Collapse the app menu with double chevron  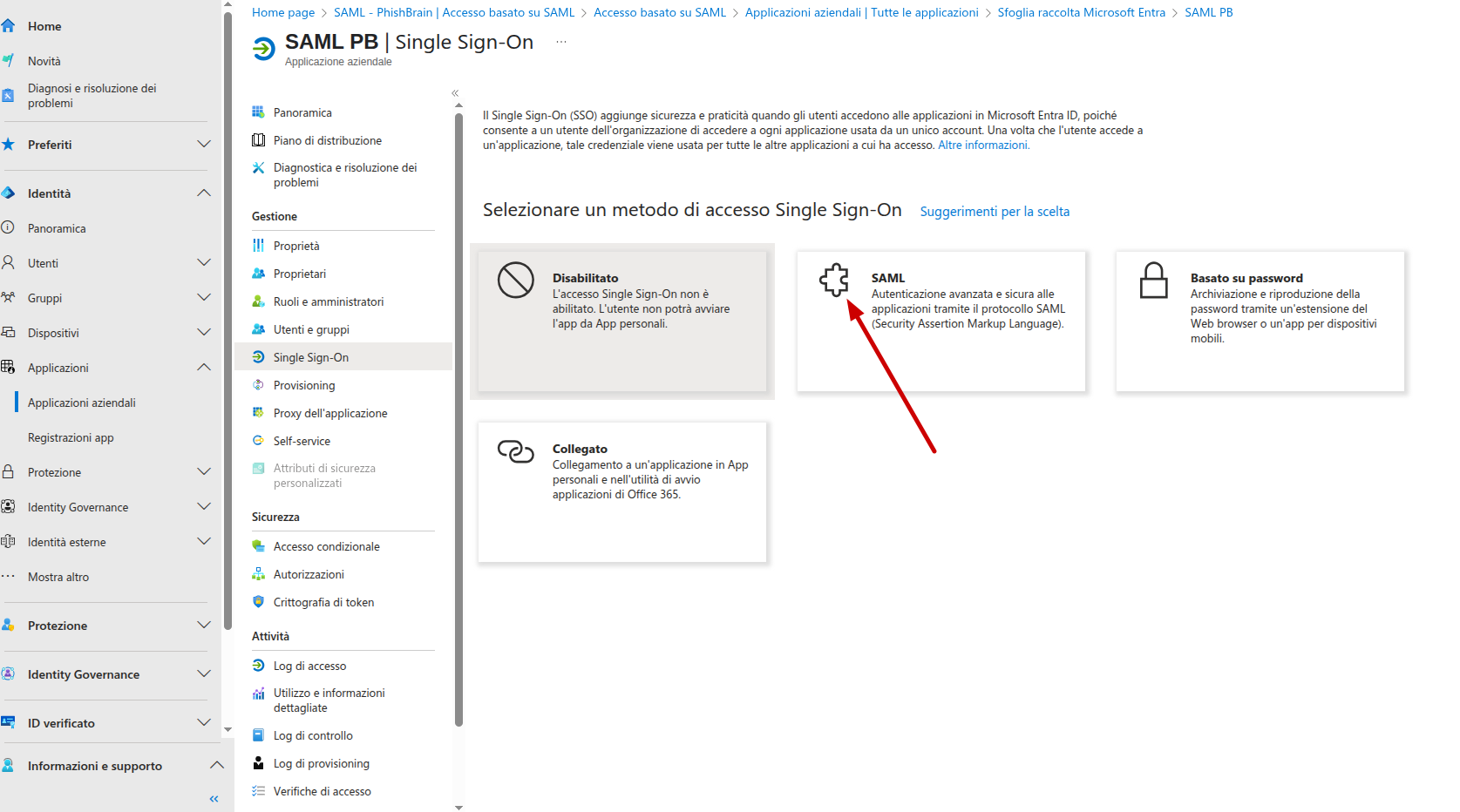point(455,93)
